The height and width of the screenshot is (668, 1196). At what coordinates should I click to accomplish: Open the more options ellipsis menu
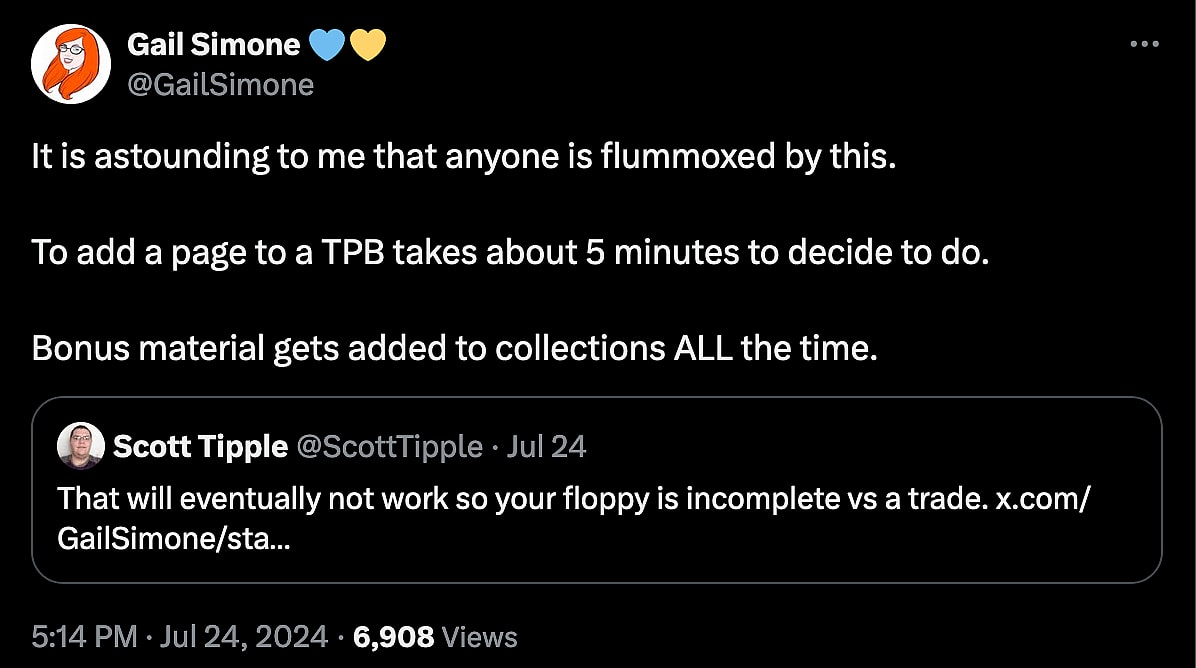point(1144,44)
